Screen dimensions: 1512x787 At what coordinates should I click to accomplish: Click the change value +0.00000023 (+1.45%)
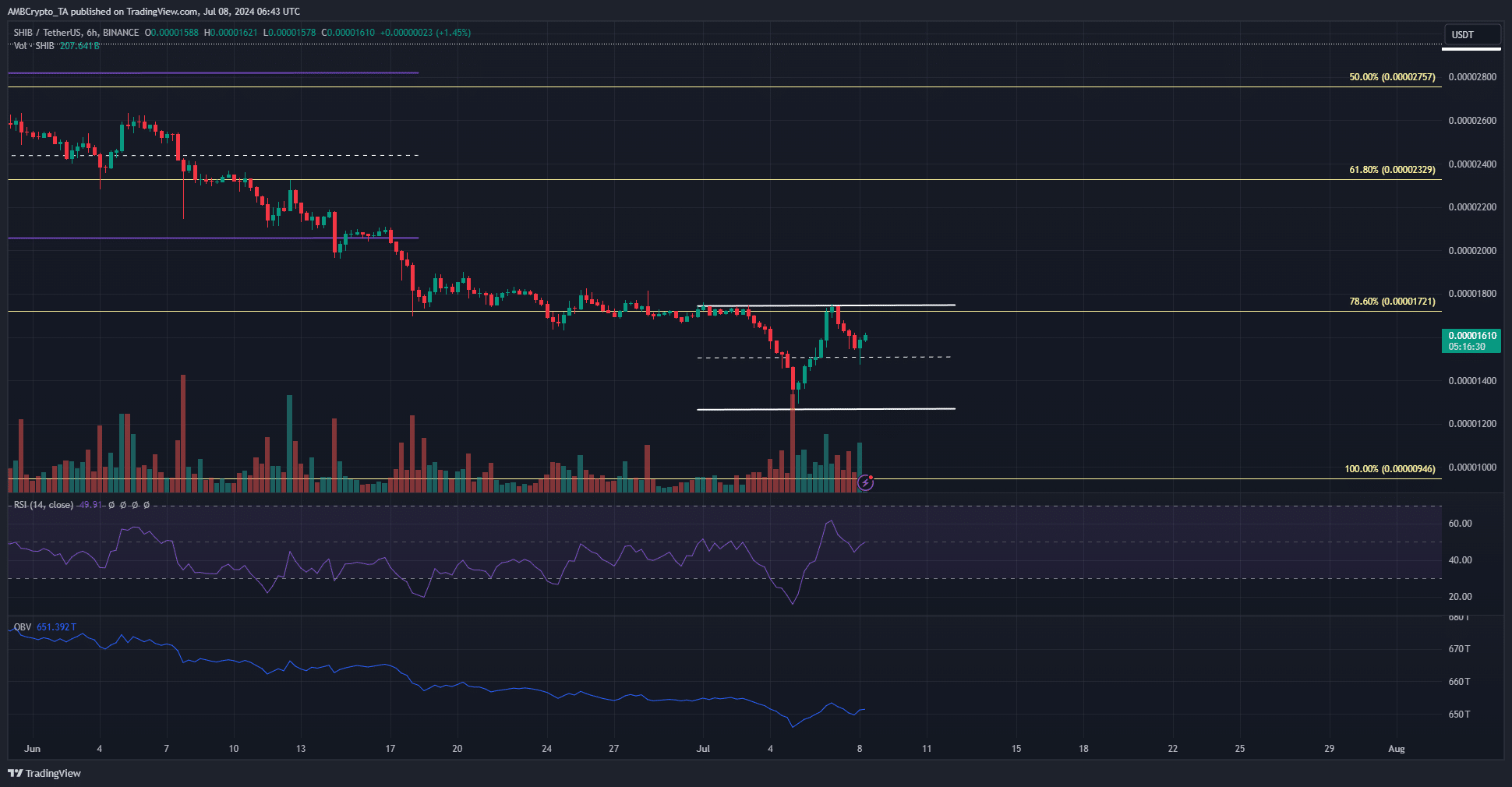pyautogui.click(x=426, y=33)
